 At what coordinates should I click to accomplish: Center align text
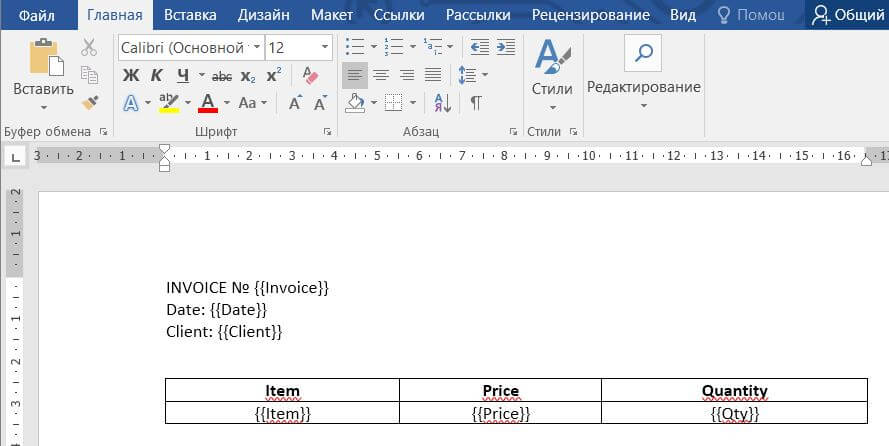coord(381,75)
